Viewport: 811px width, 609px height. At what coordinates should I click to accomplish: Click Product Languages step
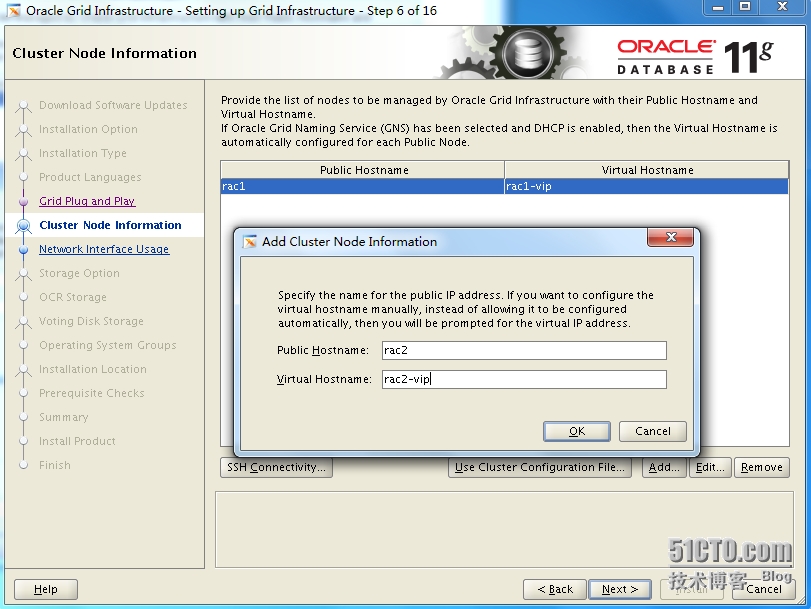[x=90, y=177]
